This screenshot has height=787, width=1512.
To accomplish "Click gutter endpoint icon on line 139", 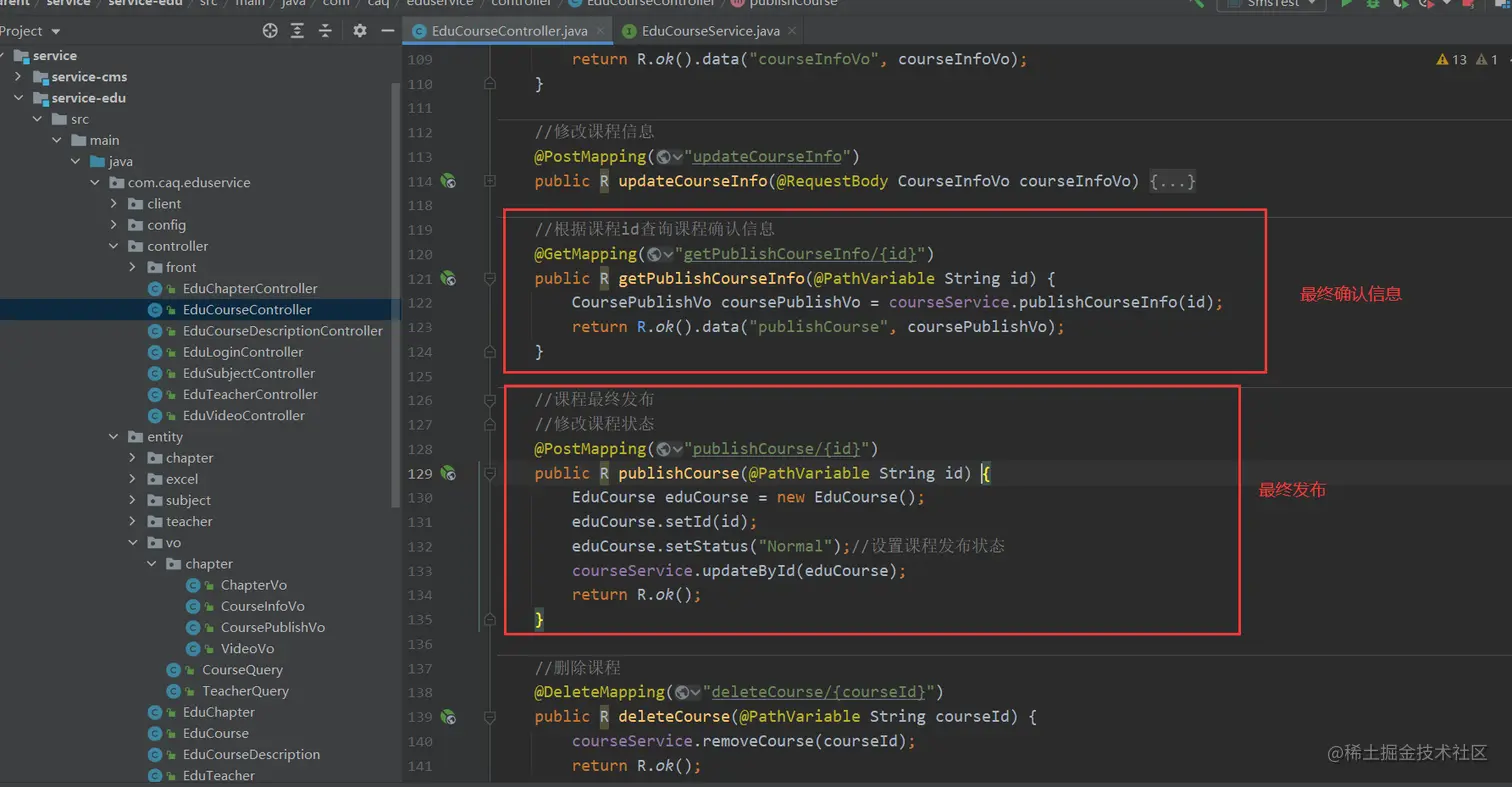I will 450,716.
